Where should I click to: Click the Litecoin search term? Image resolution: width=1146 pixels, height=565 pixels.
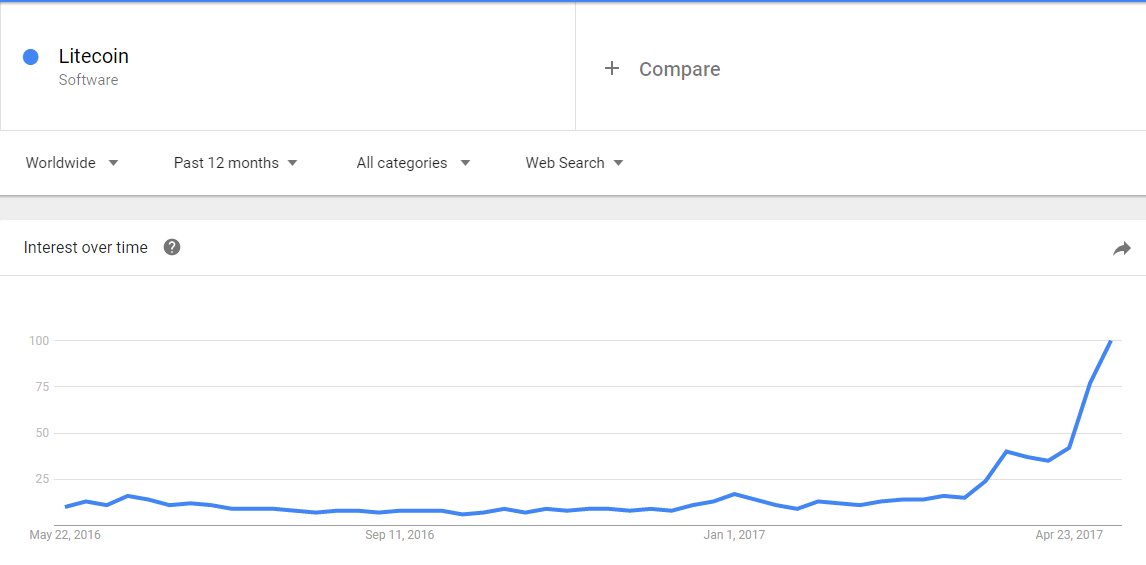[x=94, y=56]
